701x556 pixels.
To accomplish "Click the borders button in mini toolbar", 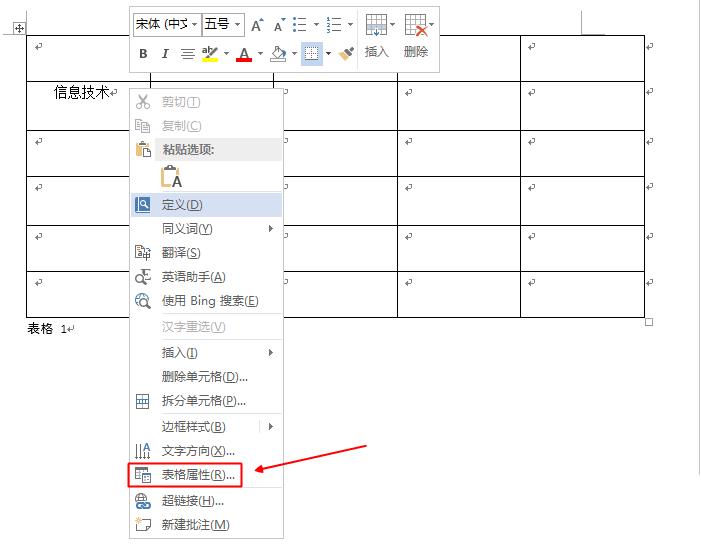I will 312,54.
